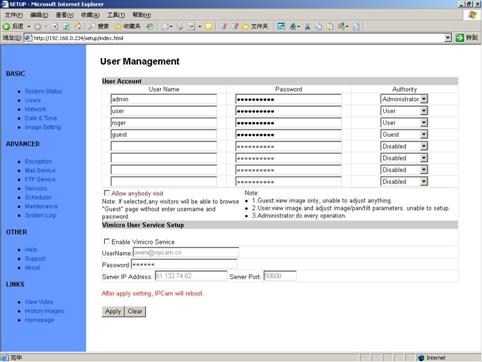Screen dimensions: 482x362
Task: Click the roger user name field
Action: (x=164, y=123)
